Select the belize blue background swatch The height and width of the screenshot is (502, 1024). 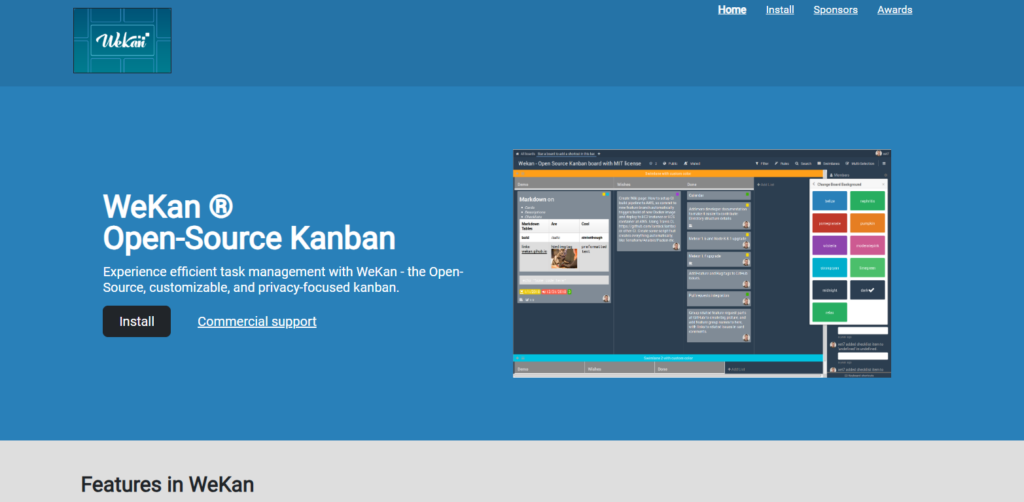[830, 201]
